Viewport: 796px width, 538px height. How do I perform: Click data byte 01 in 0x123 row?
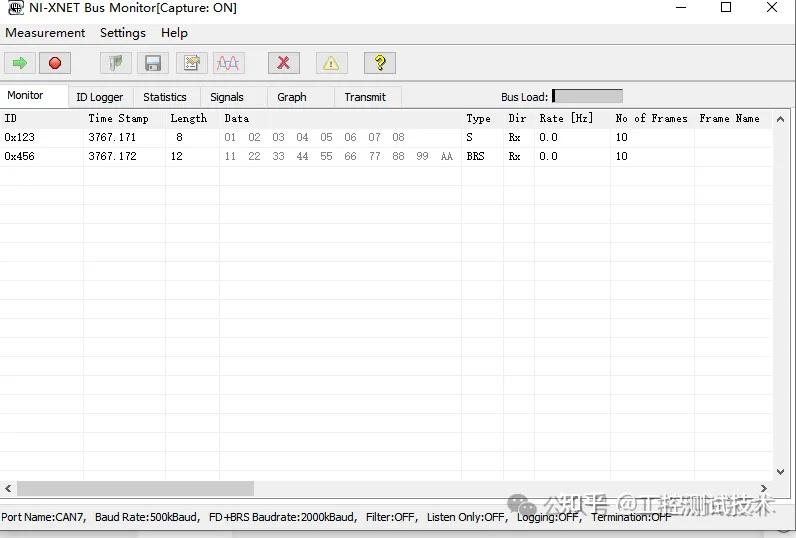230,138
